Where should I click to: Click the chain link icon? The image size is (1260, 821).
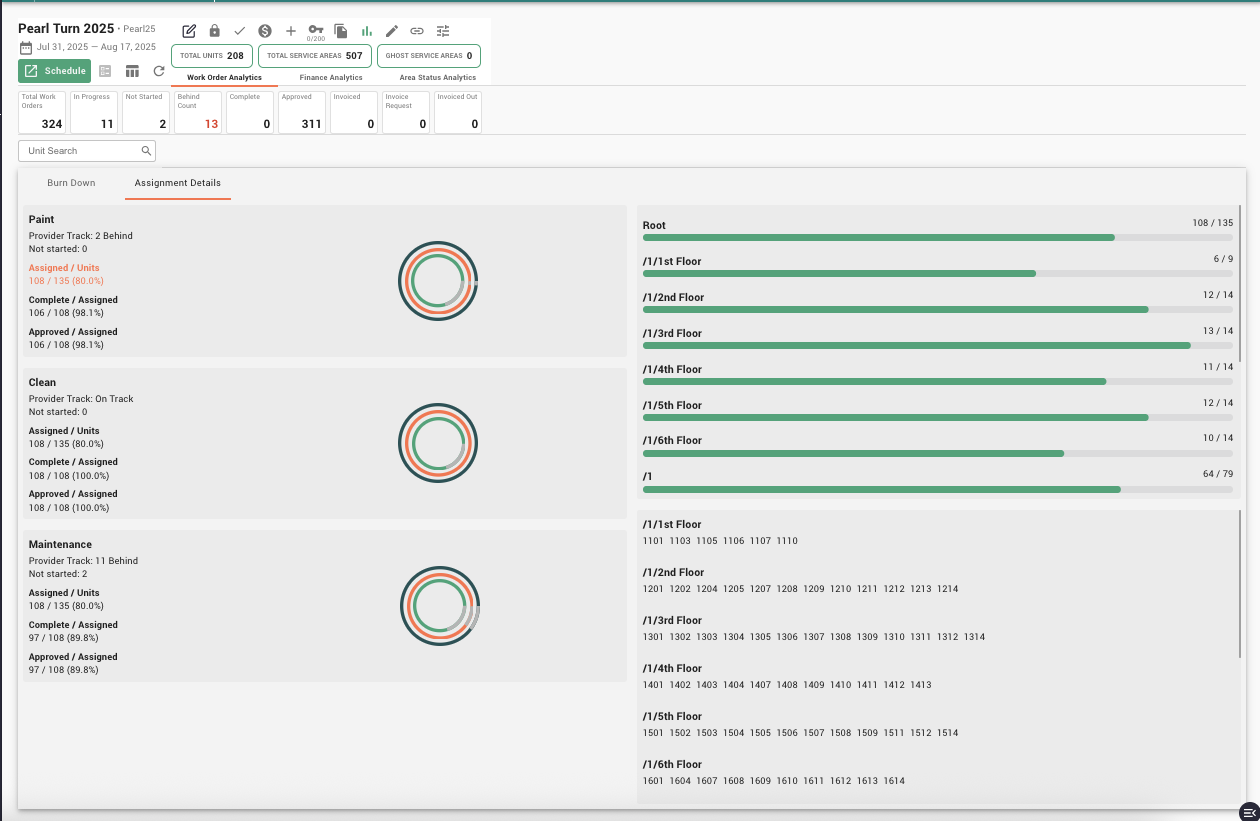(417, 31)
